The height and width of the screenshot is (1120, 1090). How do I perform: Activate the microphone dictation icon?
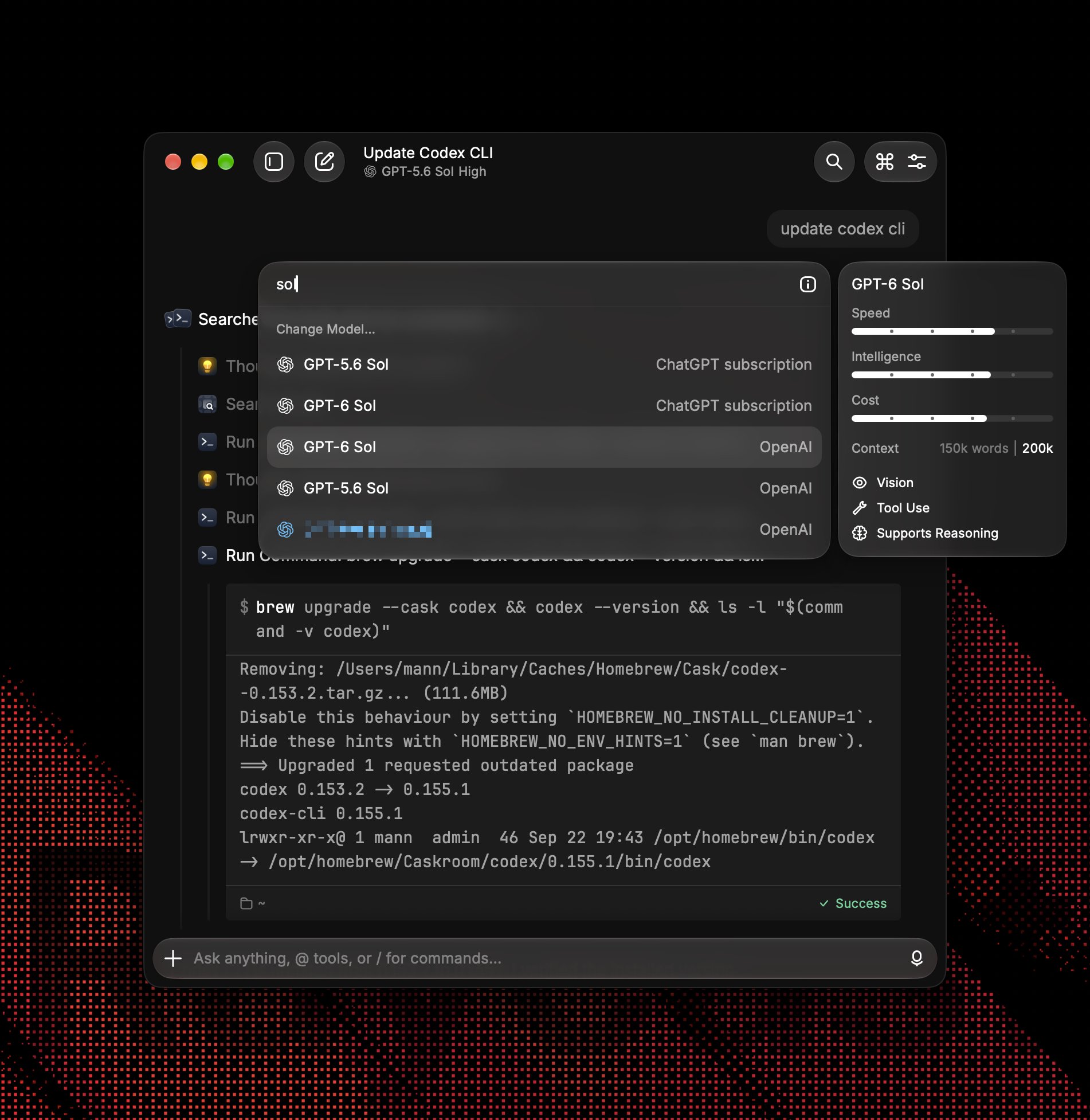click(917, 958)
